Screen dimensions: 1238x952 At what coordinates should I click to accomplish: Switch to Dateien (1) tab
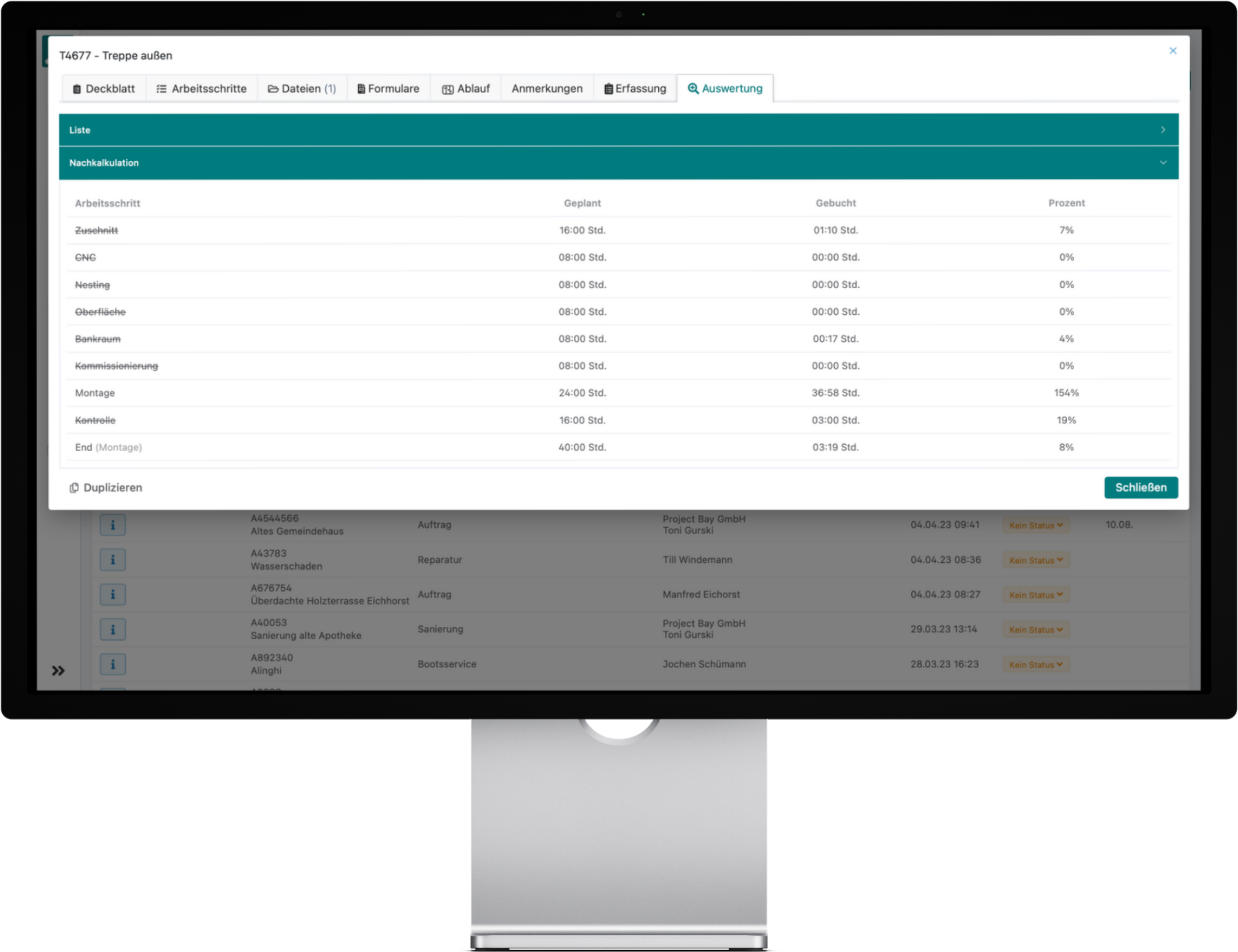302,89
